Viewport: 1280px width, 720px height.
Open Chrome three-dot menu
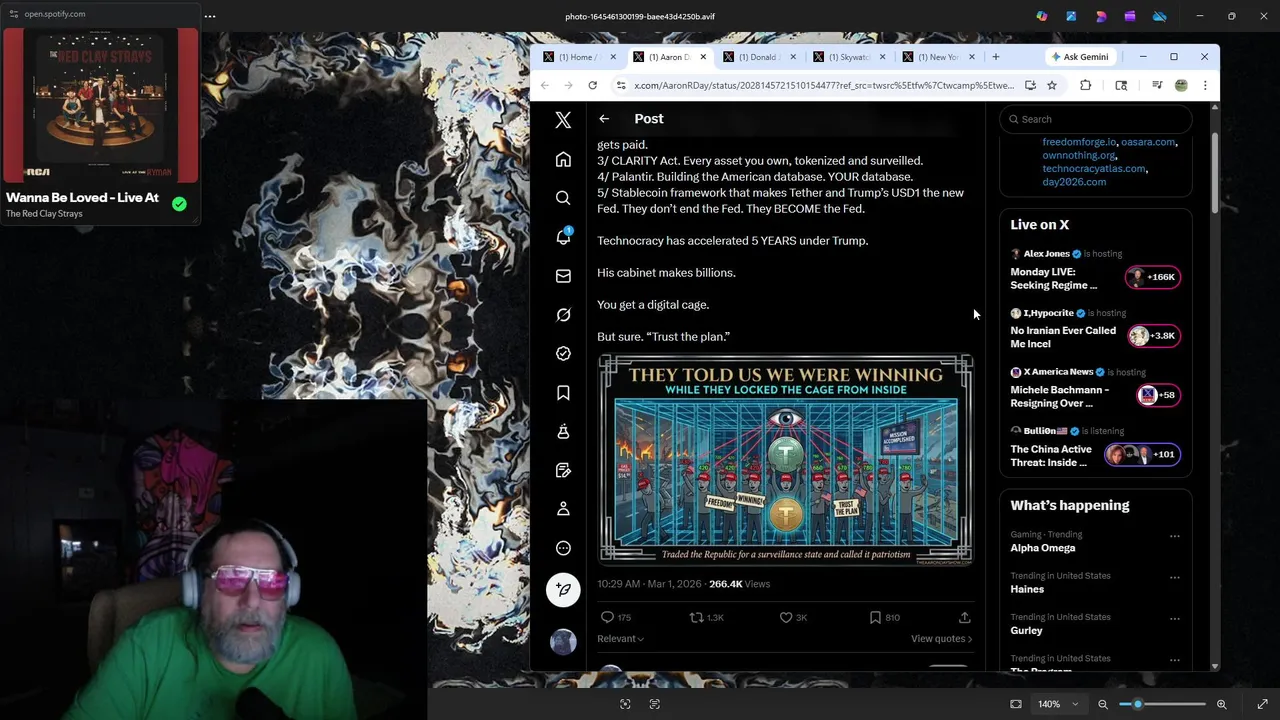click(1205, 86)
